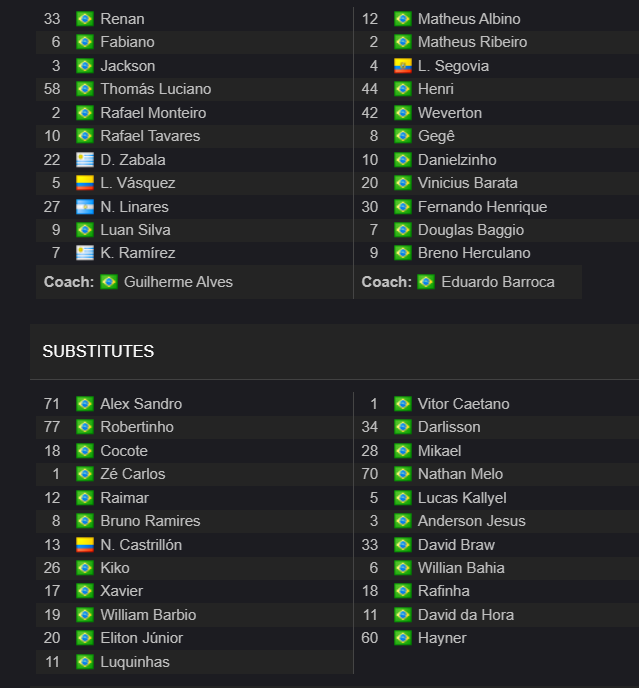Click the Brazil flag beside coach Guilherme Alves
Screen dimensions: 639x688
pos(108,282)
